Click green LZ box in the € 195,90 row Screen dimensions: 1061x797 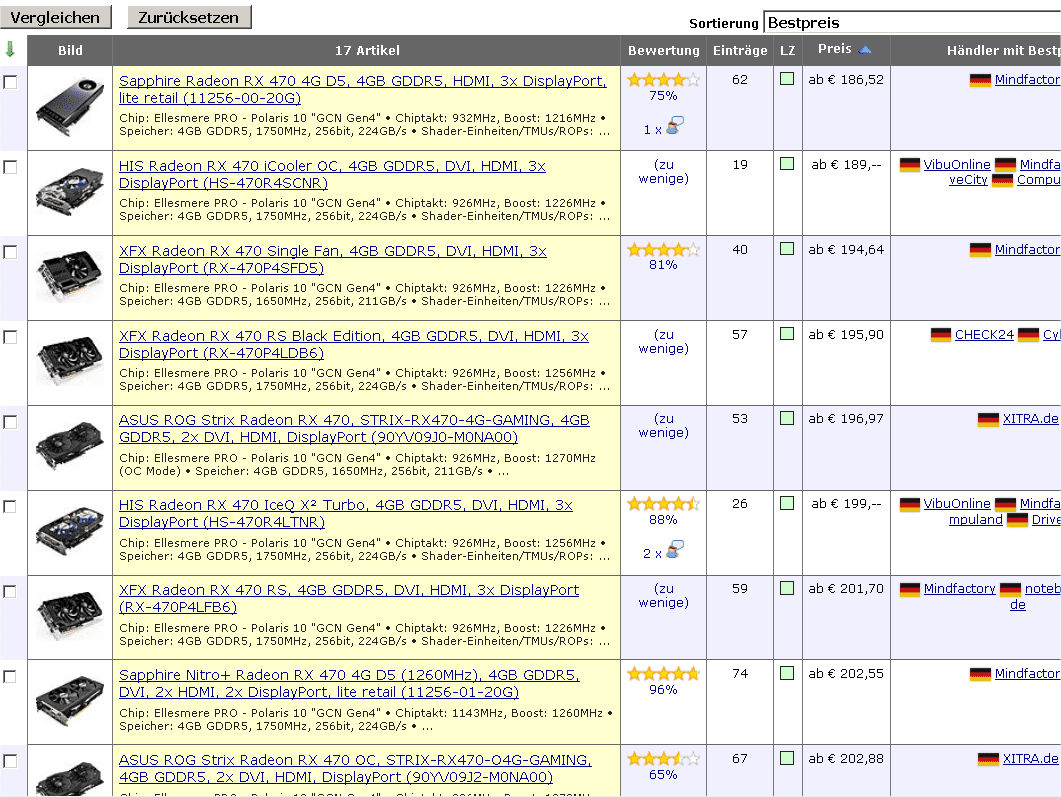click(x=787, y=334)
